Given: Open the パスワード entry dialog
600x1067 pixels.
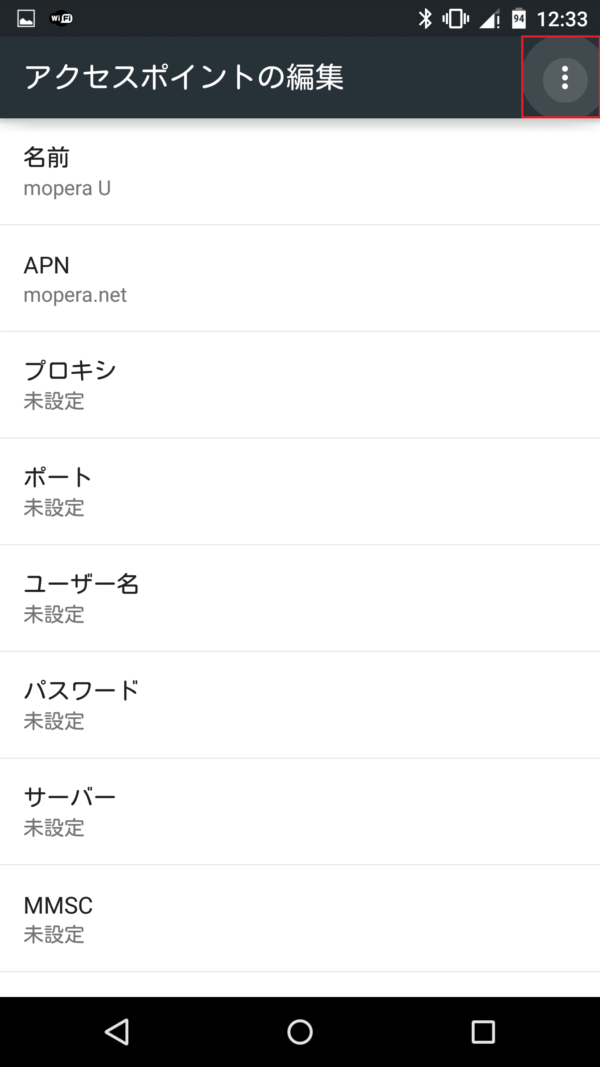Looking at the screenshot, I should 300,705.
